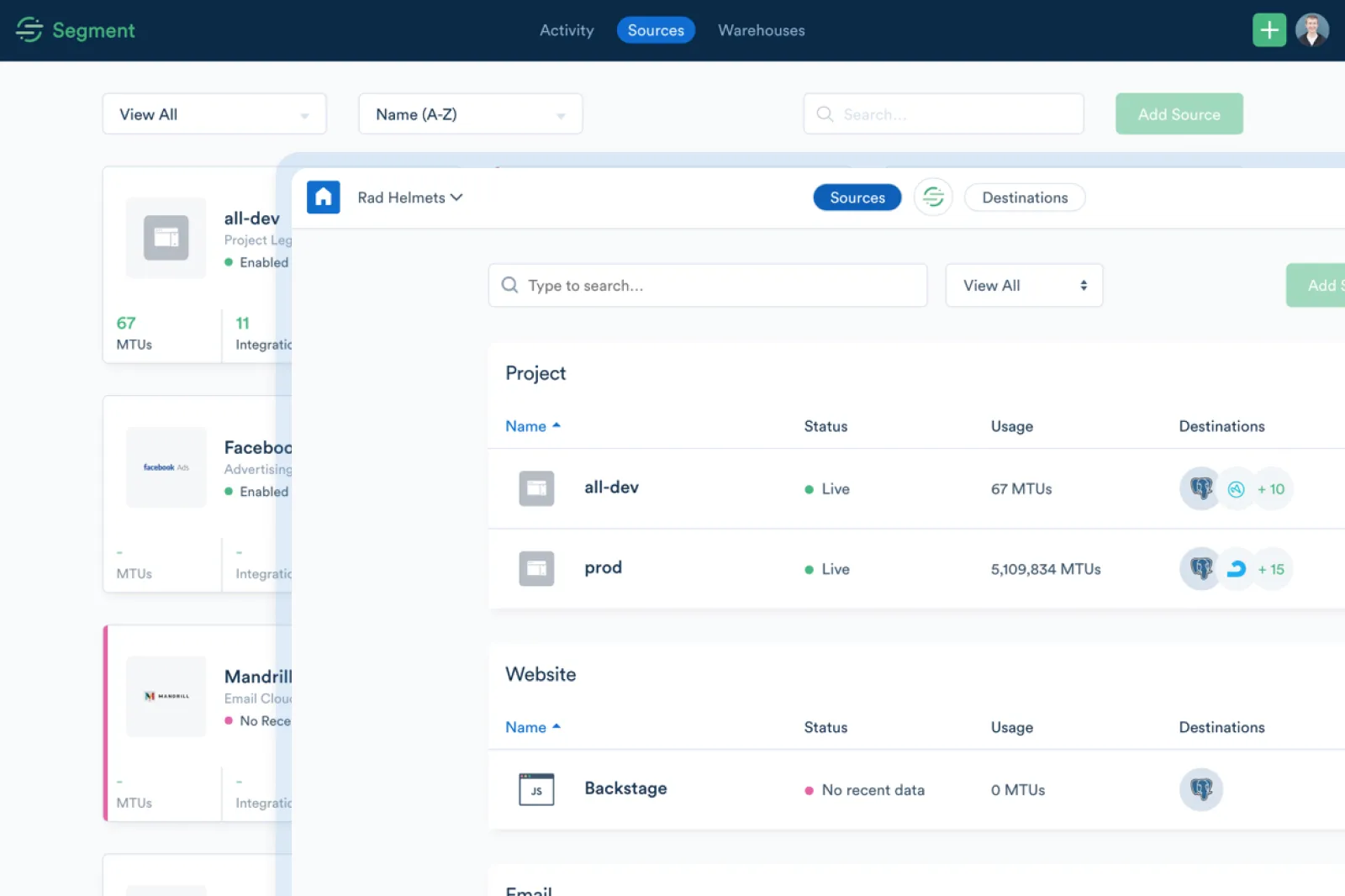Sort Website table by Name column
This screenshot has height=896, width=1345.
pyautogui.click(x=533, y=727)
